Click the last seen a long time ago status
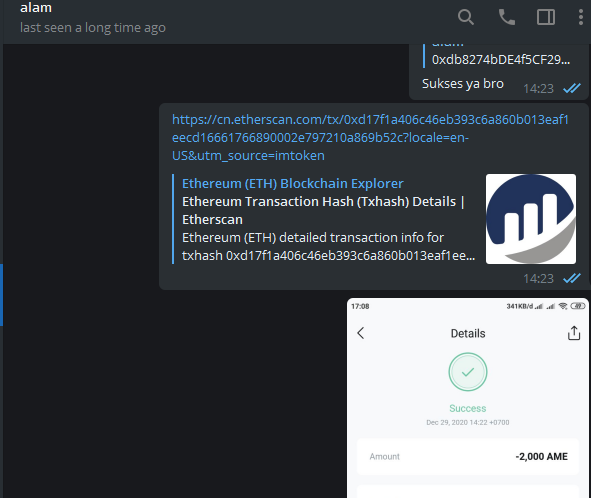The width and height of the screenshot is (591, 498). tap(93, 28)
